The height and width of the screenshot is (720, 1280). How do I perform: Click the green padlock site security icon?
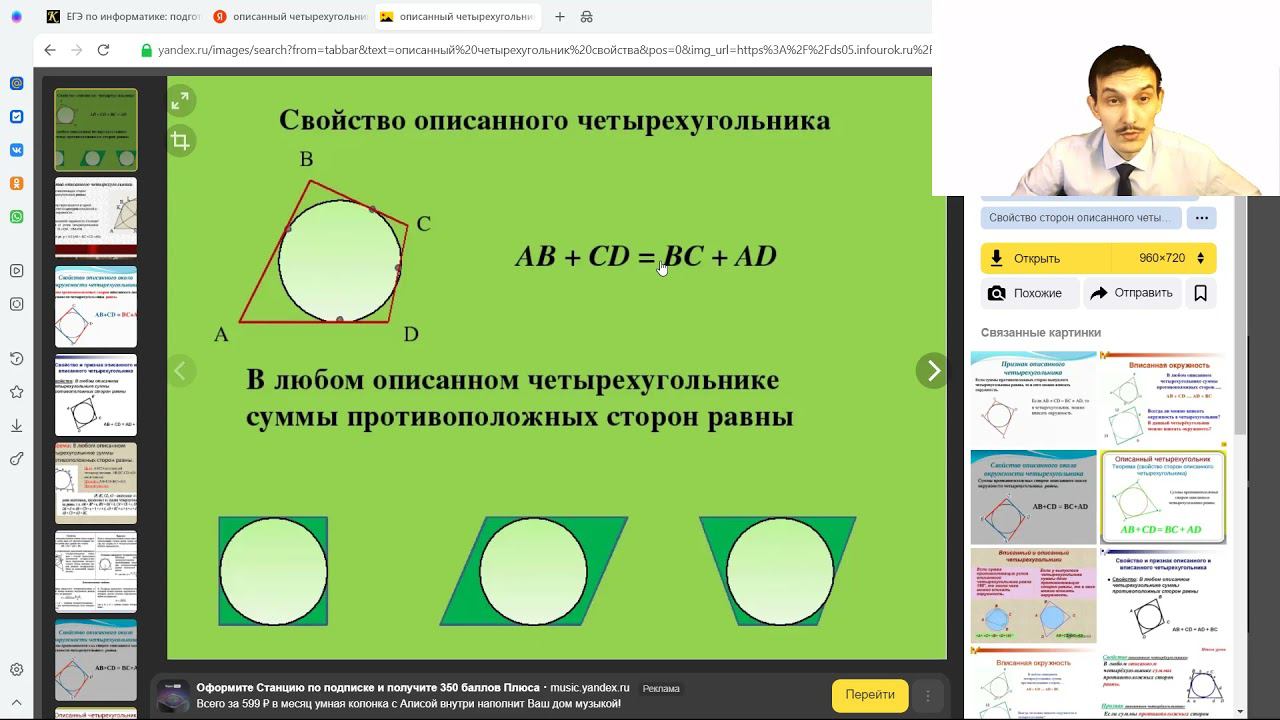point(147,50)
